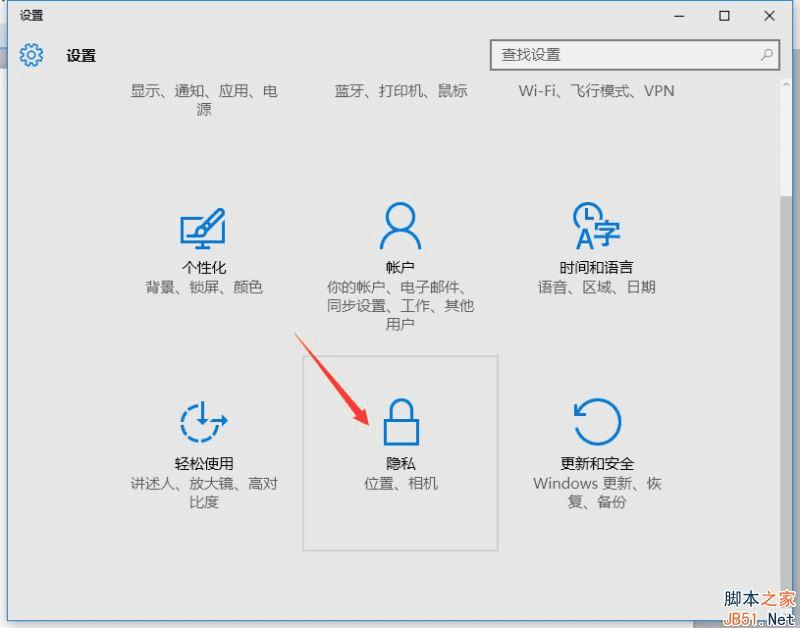Click the magnifier icon in search box
The image size is (800, 628).
coord(766,55)
